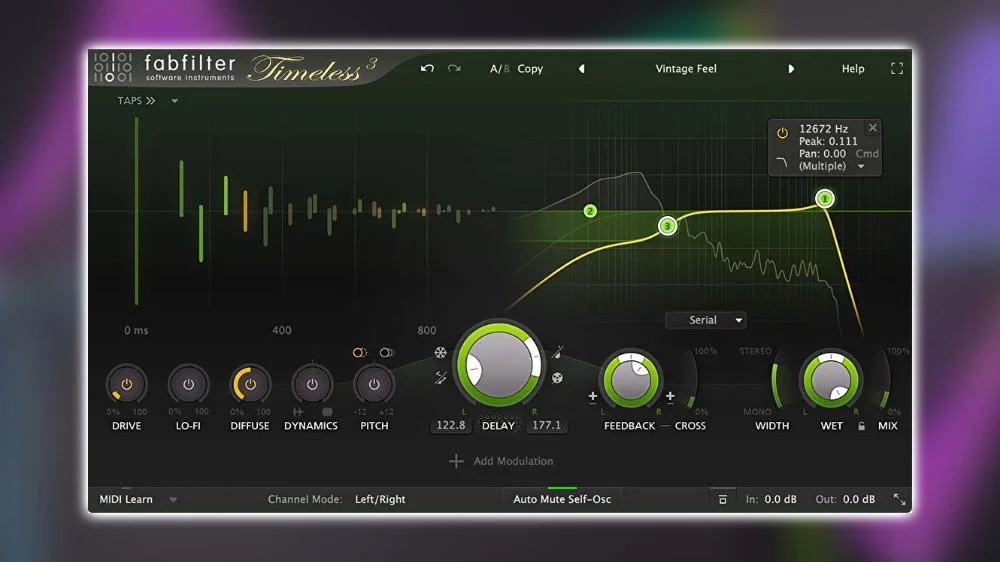Click the undo arrow icon
This screenshot has width=1000, height=562.
tap(427, 68)
